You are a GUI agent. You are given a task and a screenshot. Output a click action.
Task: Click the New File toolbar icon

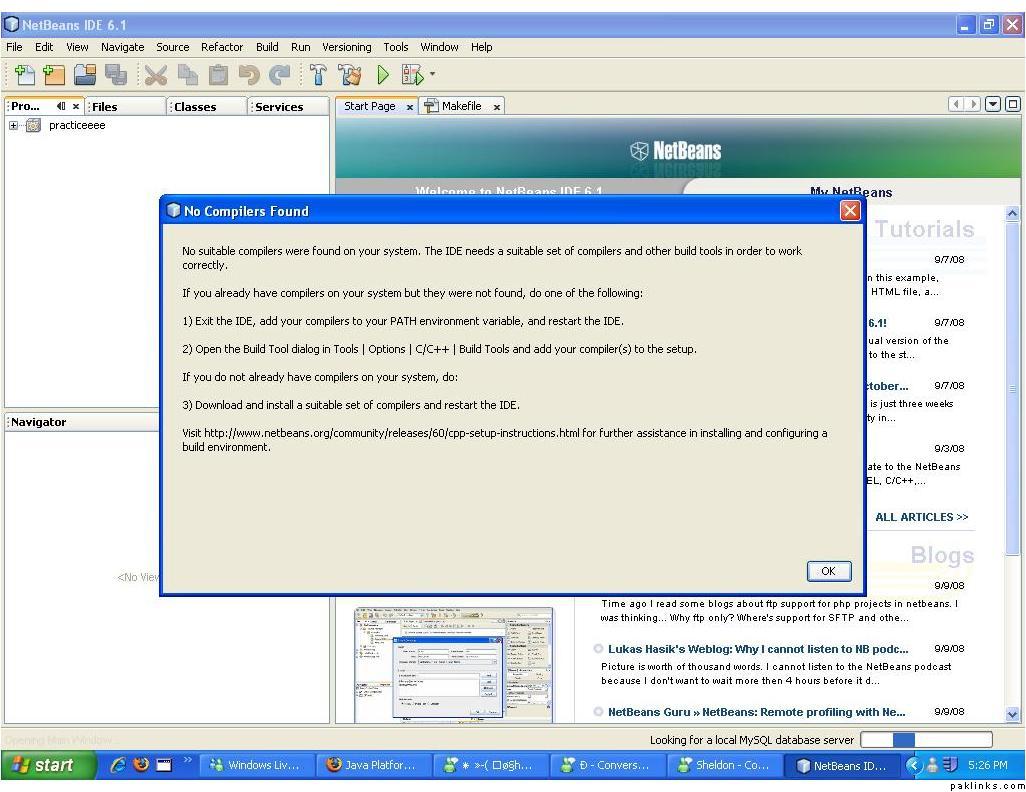tap(24, 74)
